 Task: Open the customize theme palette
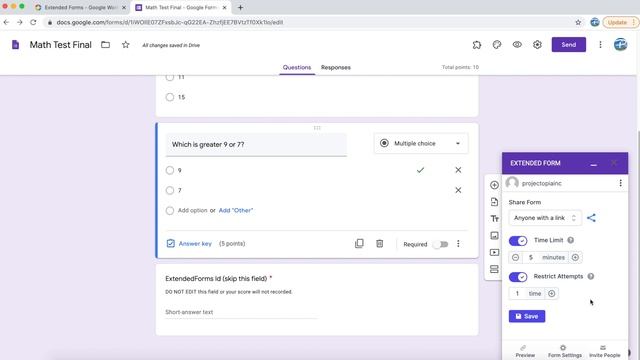coord(497,45)
